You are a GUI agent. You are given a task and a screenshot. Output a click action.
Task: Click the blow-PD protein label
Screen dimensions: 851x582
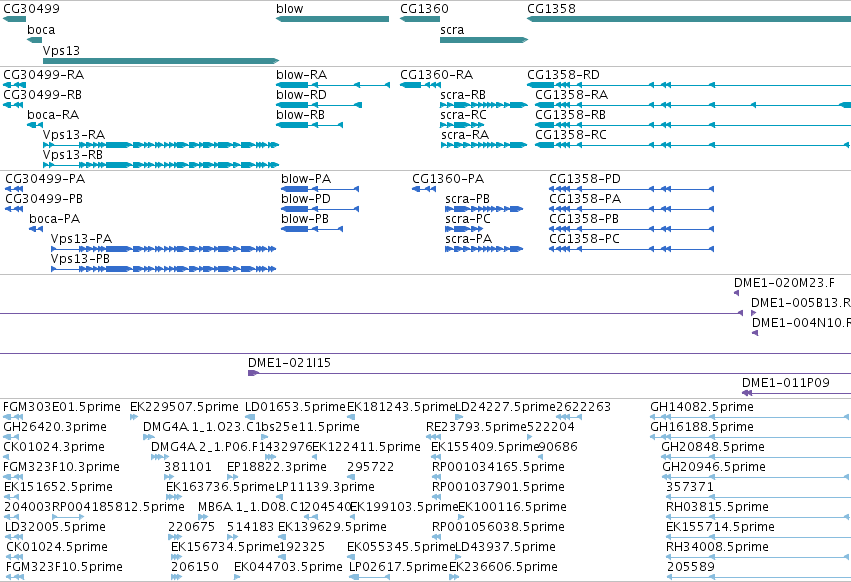click(x=306, y=199)
